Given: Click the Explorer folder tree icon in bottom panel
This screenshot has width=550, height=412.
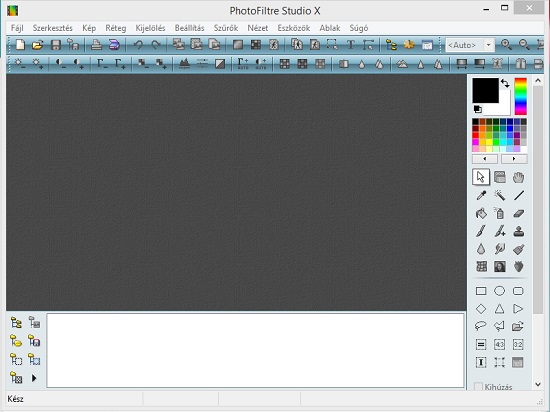Looking at the screenshot, I should (x=16, y=323).
